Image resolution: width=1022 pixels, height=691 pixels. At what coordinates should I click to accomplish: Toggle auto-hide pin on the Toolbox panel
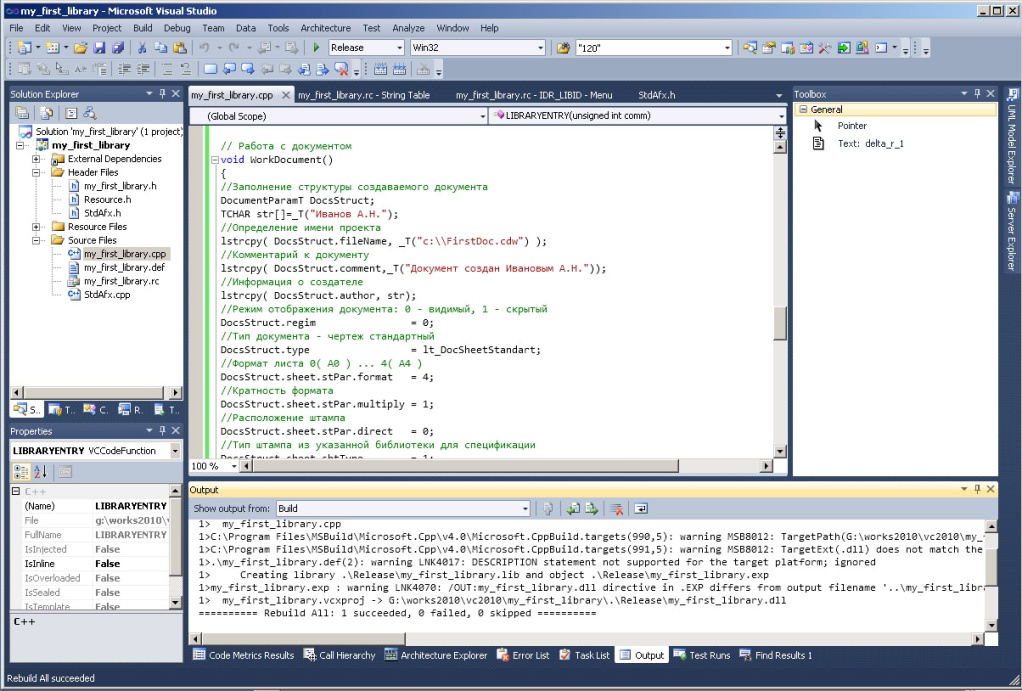pyautogui.click(x=977, y=94)
